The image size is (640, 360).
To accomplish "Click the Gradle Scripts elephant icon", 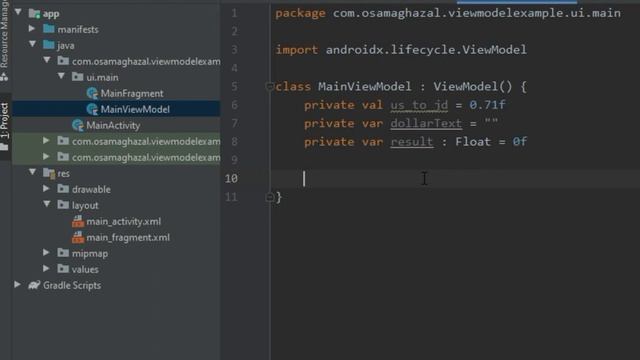I will tap(34, 285).
